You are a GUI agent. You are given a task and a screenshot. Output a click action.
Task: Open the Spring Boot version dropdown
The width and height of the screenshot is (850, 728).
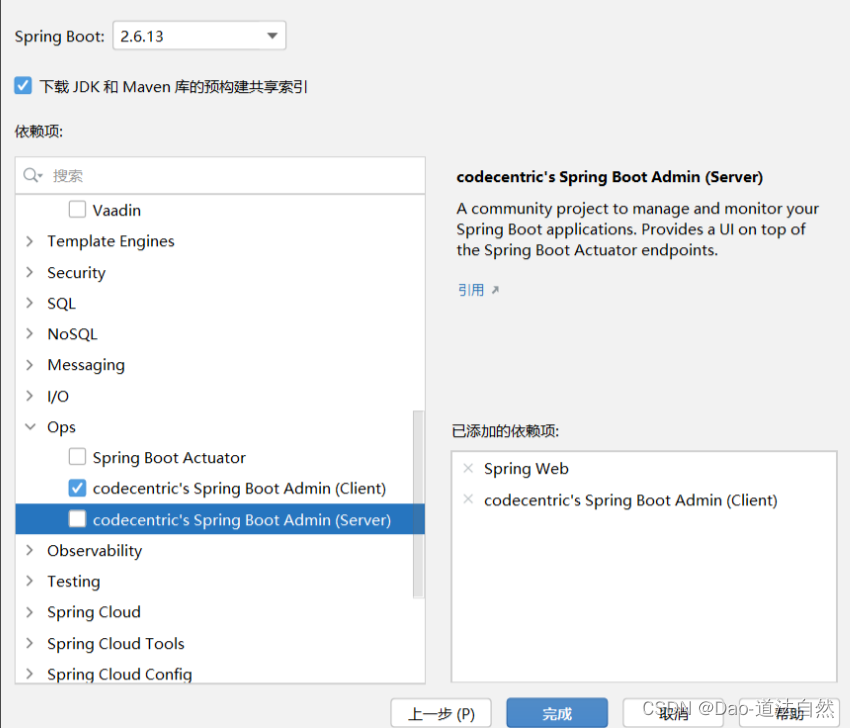199,36
